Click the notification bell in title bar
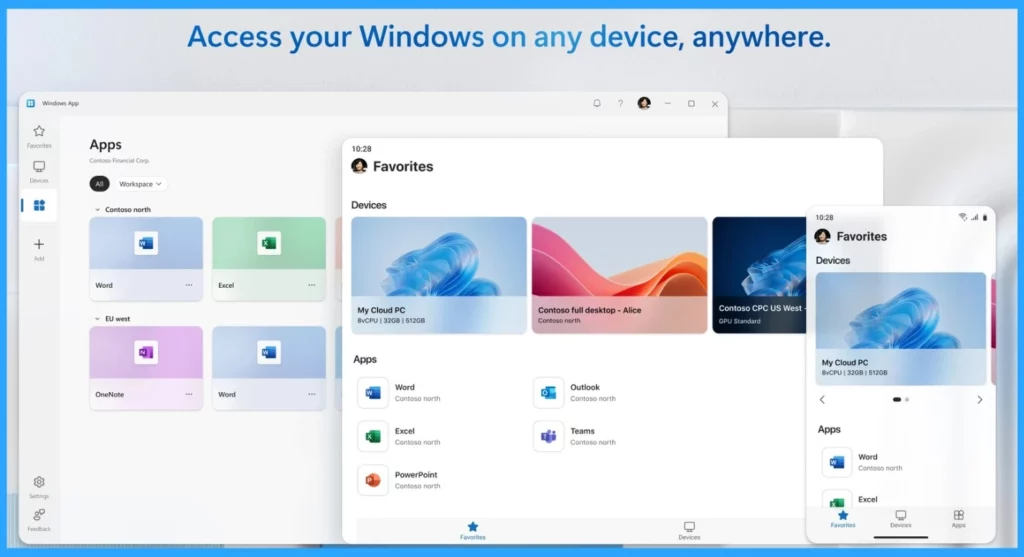The image size is (1024, 557). coord(597,103)
